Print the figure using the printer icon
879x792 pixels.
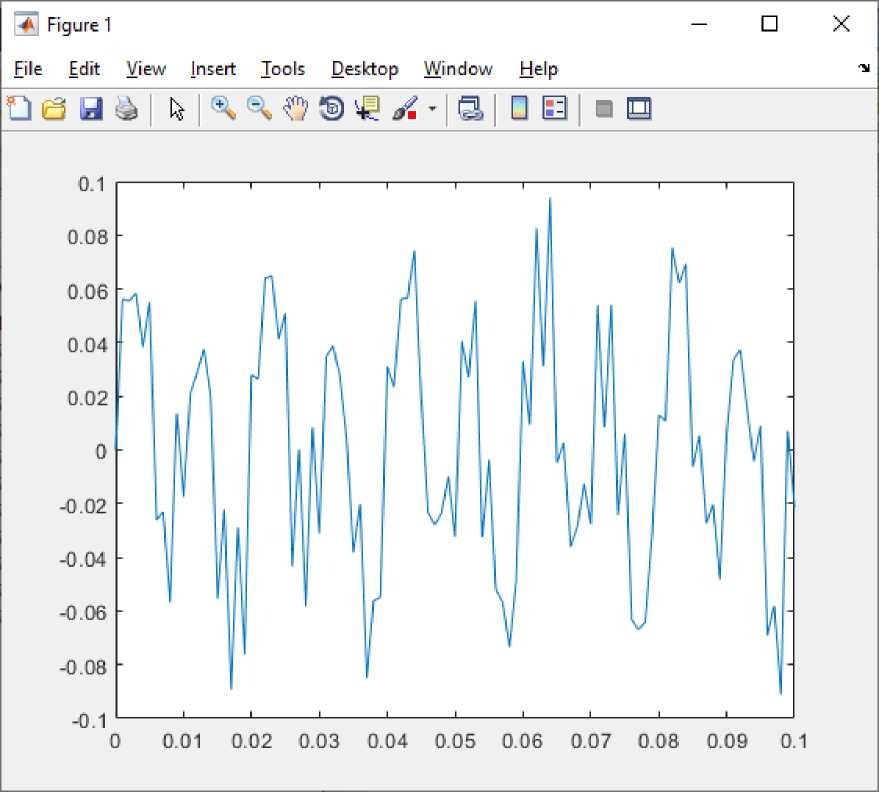point(126,109)
